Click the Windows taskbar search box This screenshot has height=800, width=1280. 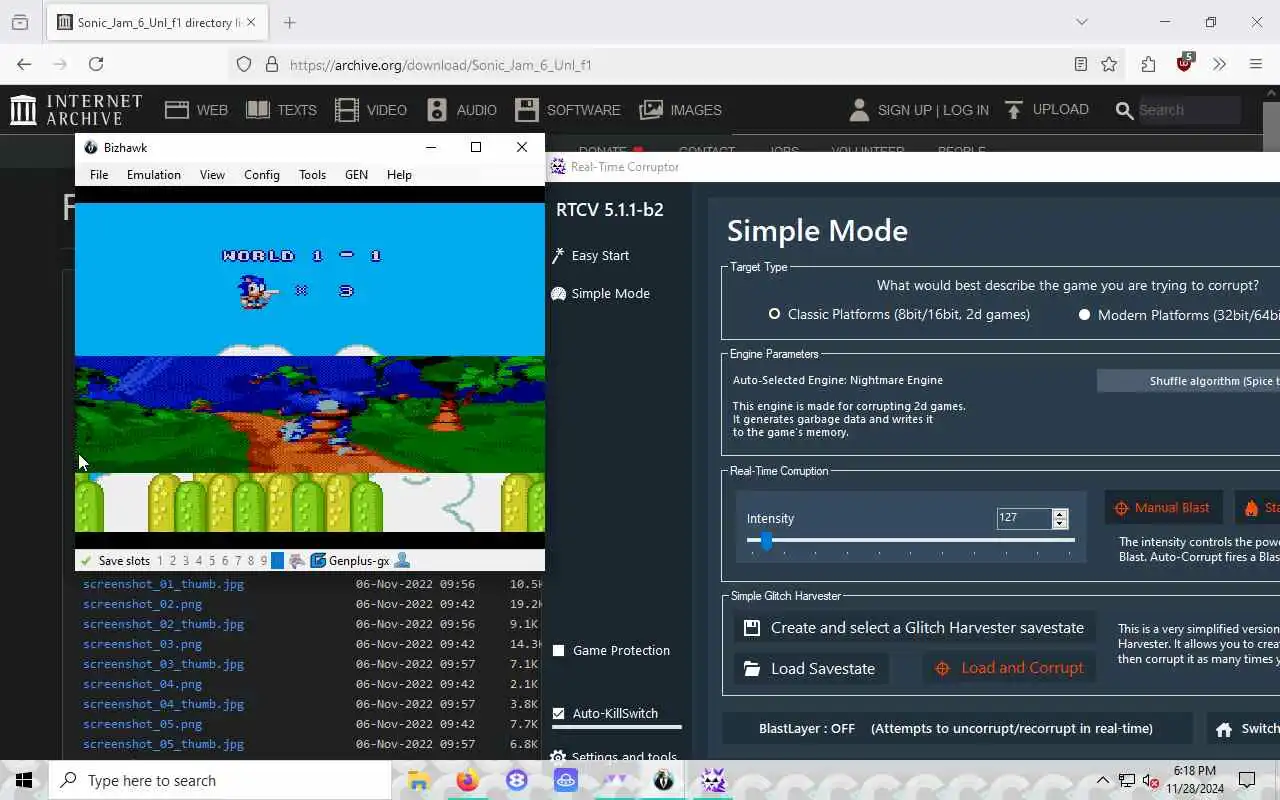click(220, 780)
